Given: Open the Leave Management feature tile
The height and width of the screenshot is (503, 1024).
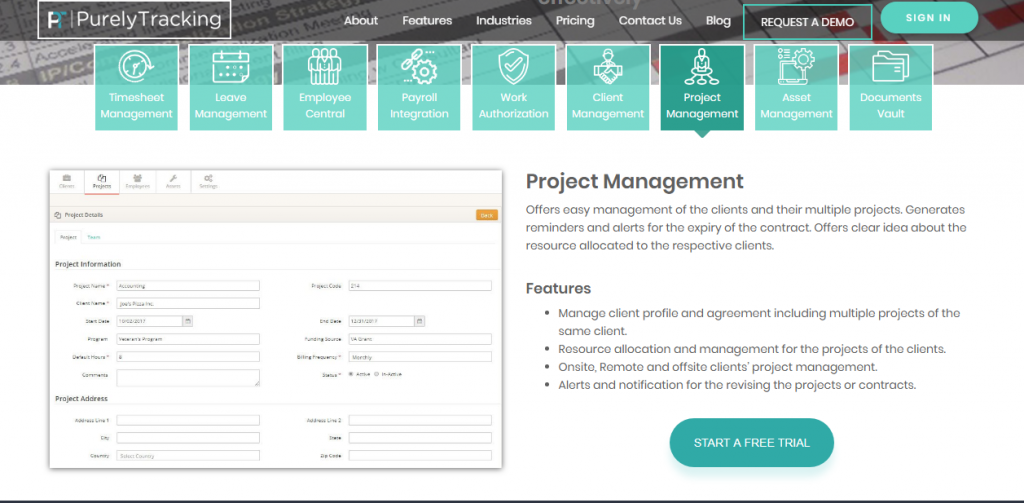Looking at the screenshot, I should pyautogui.click(x=231, y=88).
